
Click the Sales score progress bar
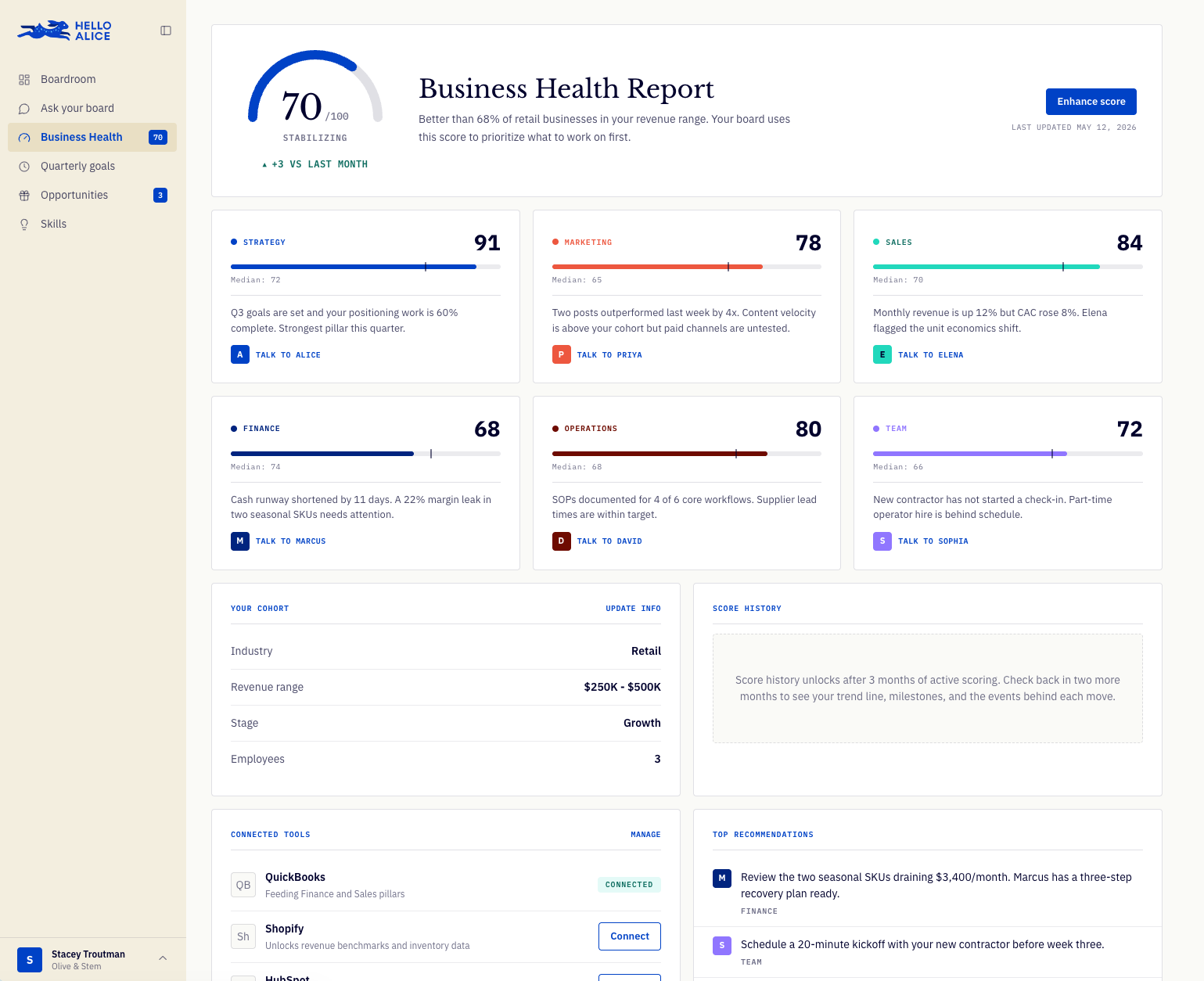[x=1008, y=267]
